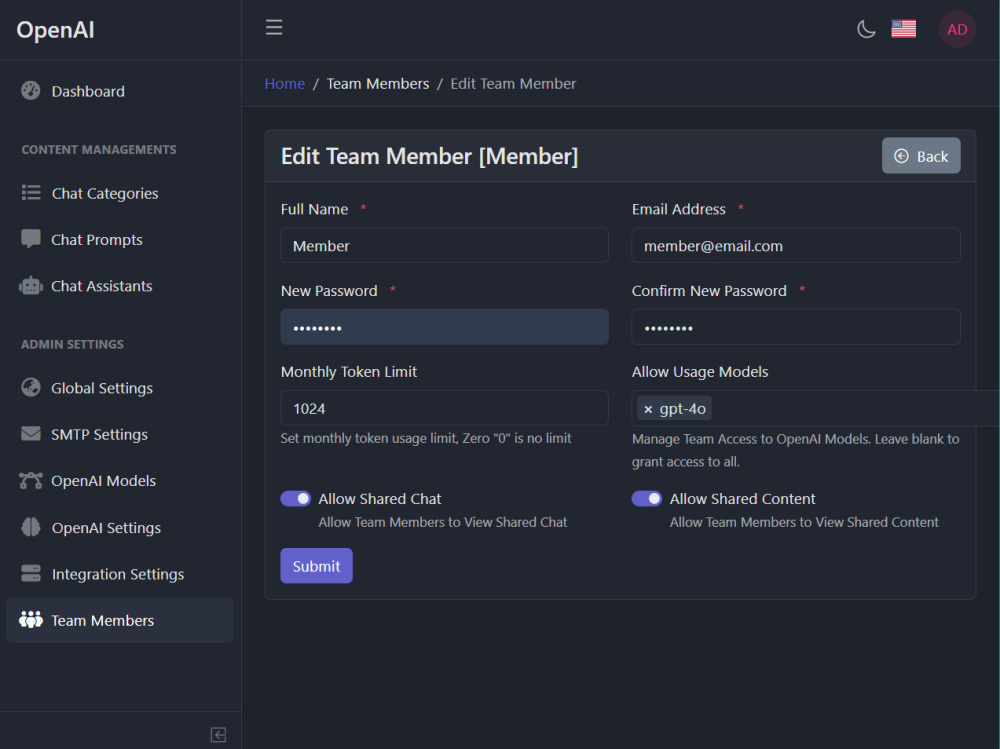This screenshot has height=749, width=1000.
Task: Focus the Confirm New Password field
Action: click(796, 327)
